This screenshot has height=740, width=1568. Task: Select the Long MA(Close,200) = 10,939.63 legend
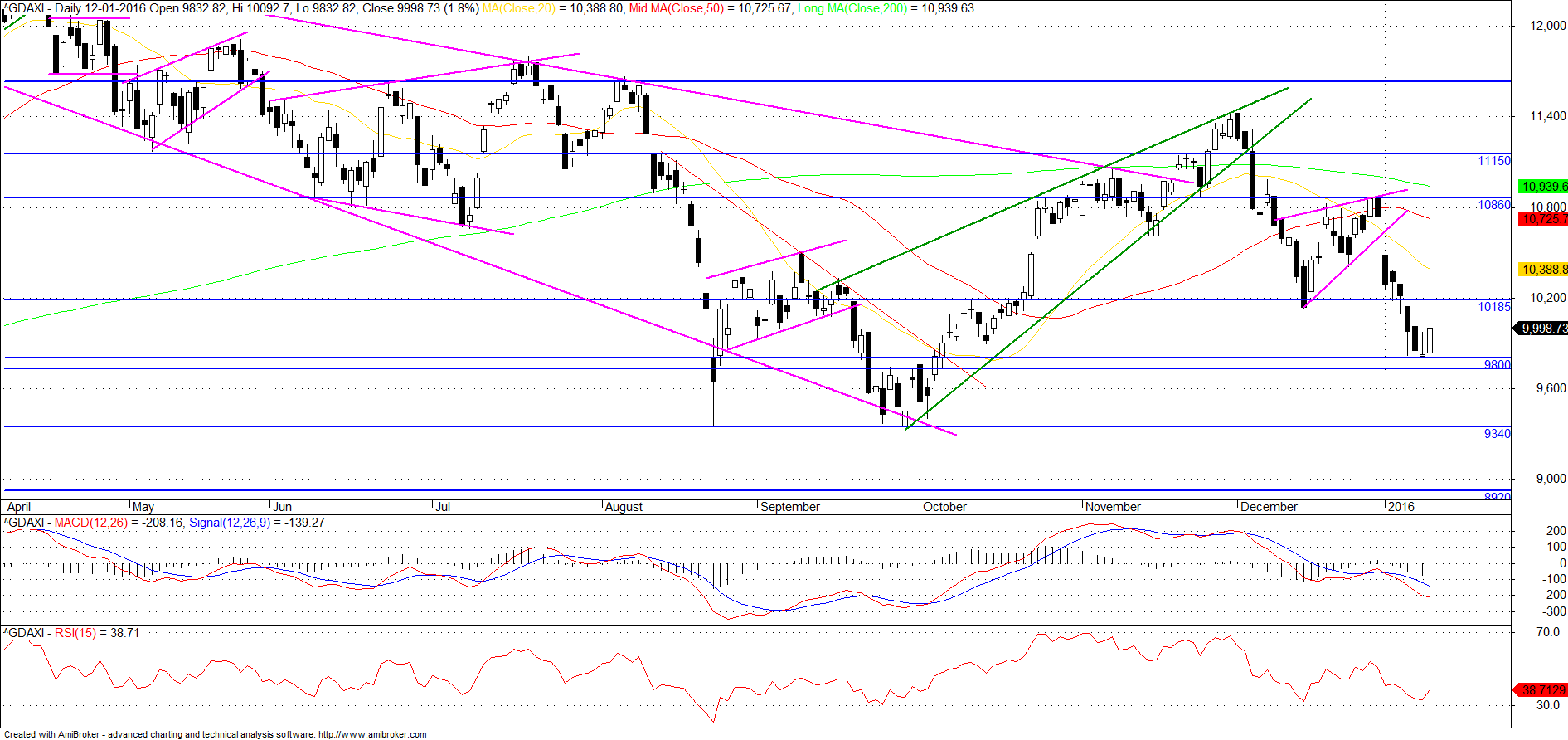pyautogui.click(x=886, y=8)
